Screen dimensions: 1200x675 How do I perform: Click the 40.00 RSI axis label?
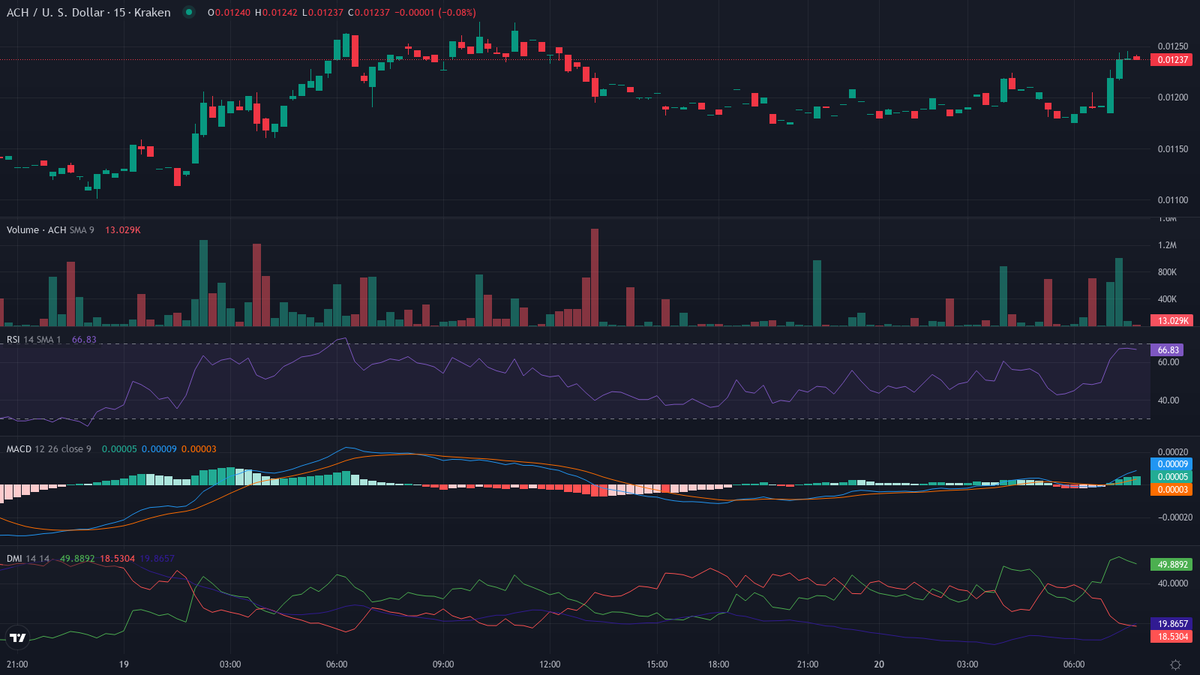[x=1168, y=401]
